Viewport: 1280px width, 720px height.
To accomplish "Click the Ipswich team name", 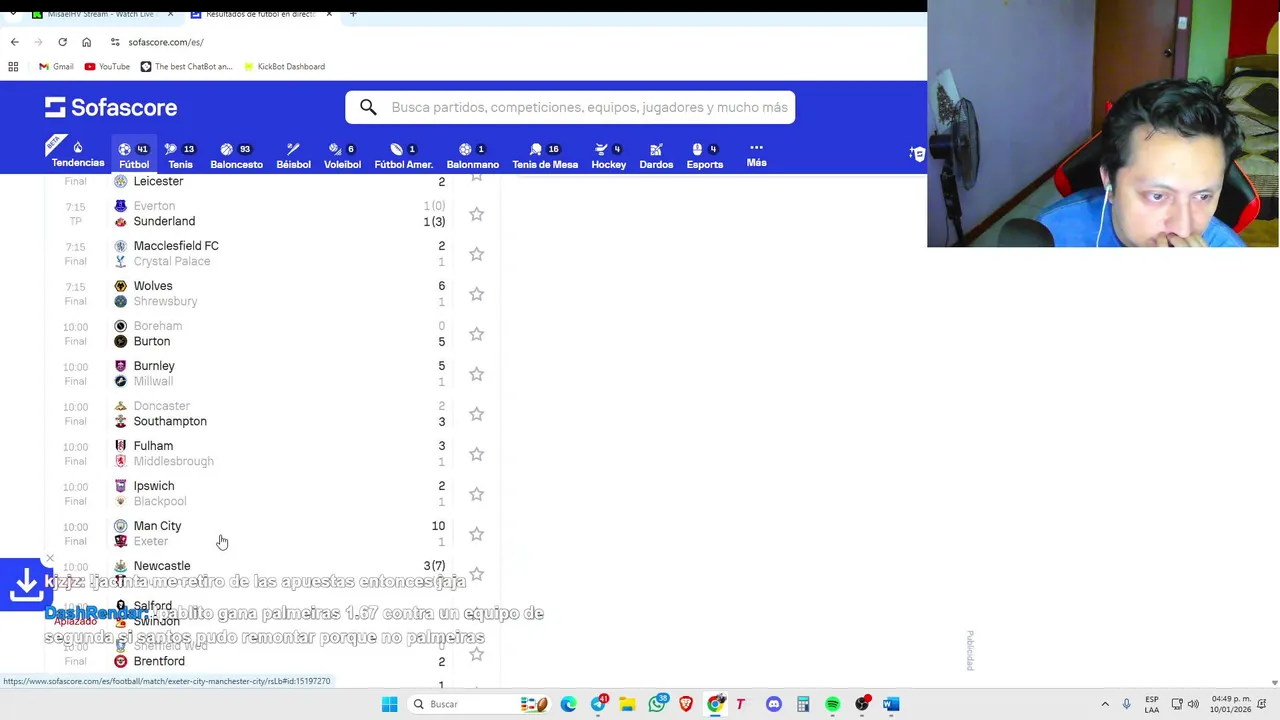I will (154, 486).
